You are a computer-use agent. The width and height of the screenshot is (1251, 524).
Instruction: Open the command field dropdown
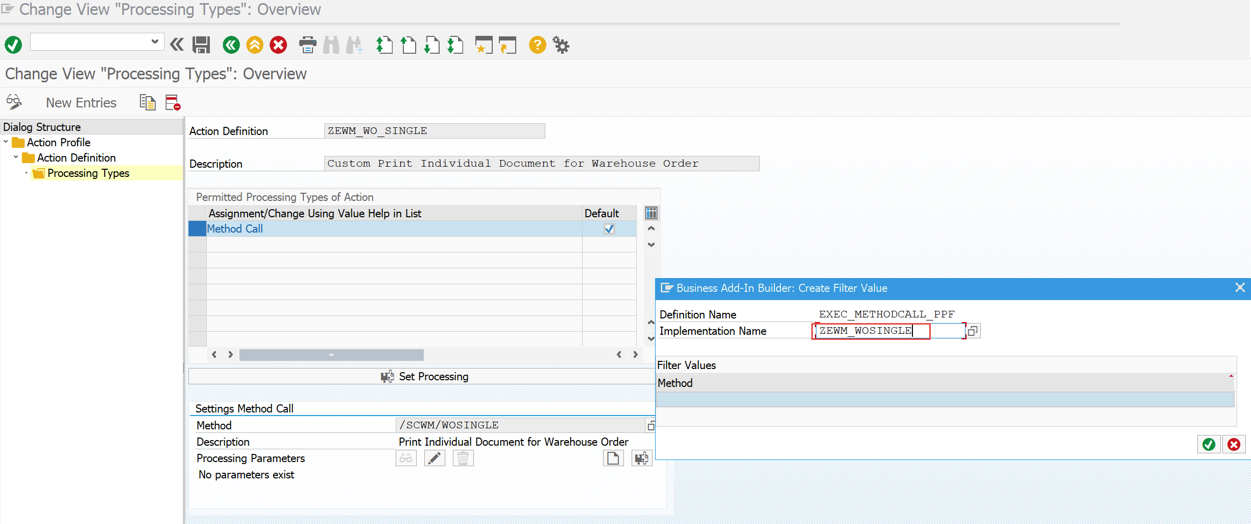[x=155, y=42]
